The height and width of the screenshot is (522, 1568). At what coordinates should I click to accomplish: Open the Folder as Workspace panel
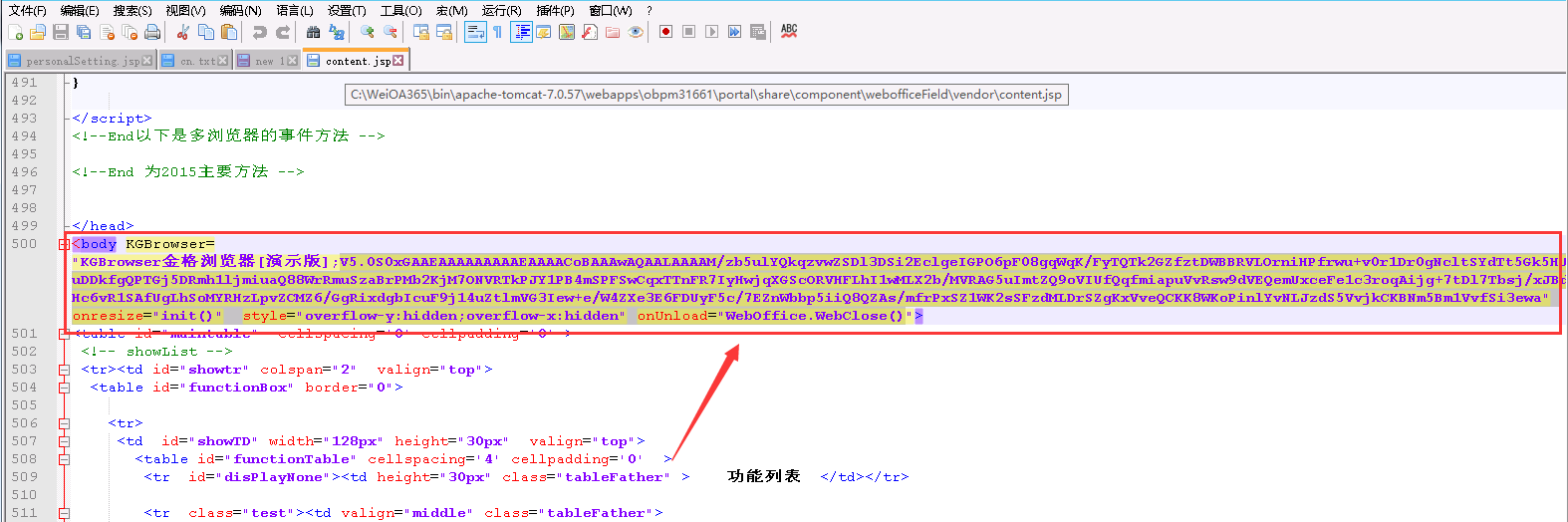(x=613, y=32)
